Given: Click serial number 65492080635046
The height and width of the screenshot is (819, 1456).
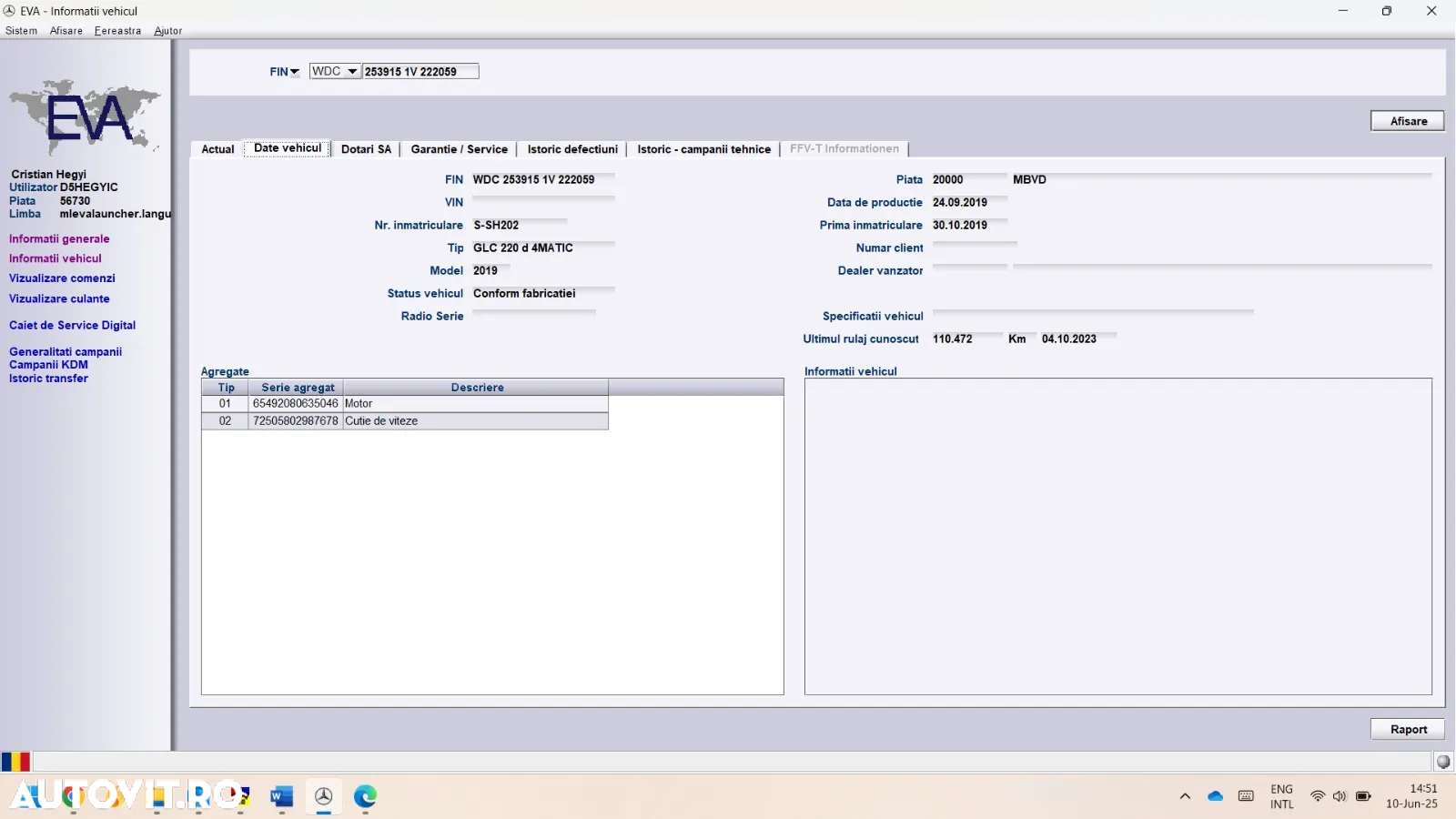Looking at the screenshot, I should (x=296, y=404).
